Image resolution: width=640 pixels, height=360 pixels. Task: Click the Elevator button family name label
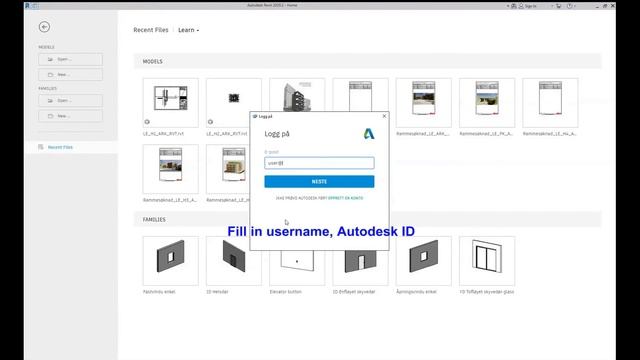click(x=286, y=292)
